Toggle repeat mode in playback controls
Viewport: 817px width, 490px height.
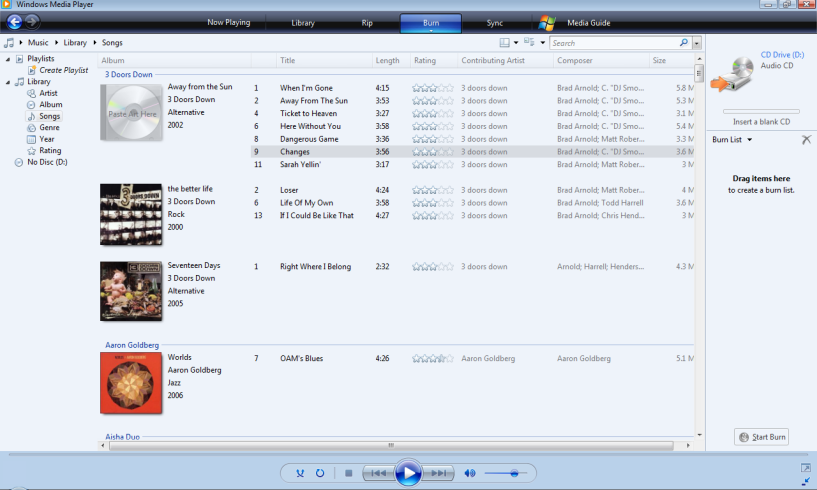click(x=320, y=473)
